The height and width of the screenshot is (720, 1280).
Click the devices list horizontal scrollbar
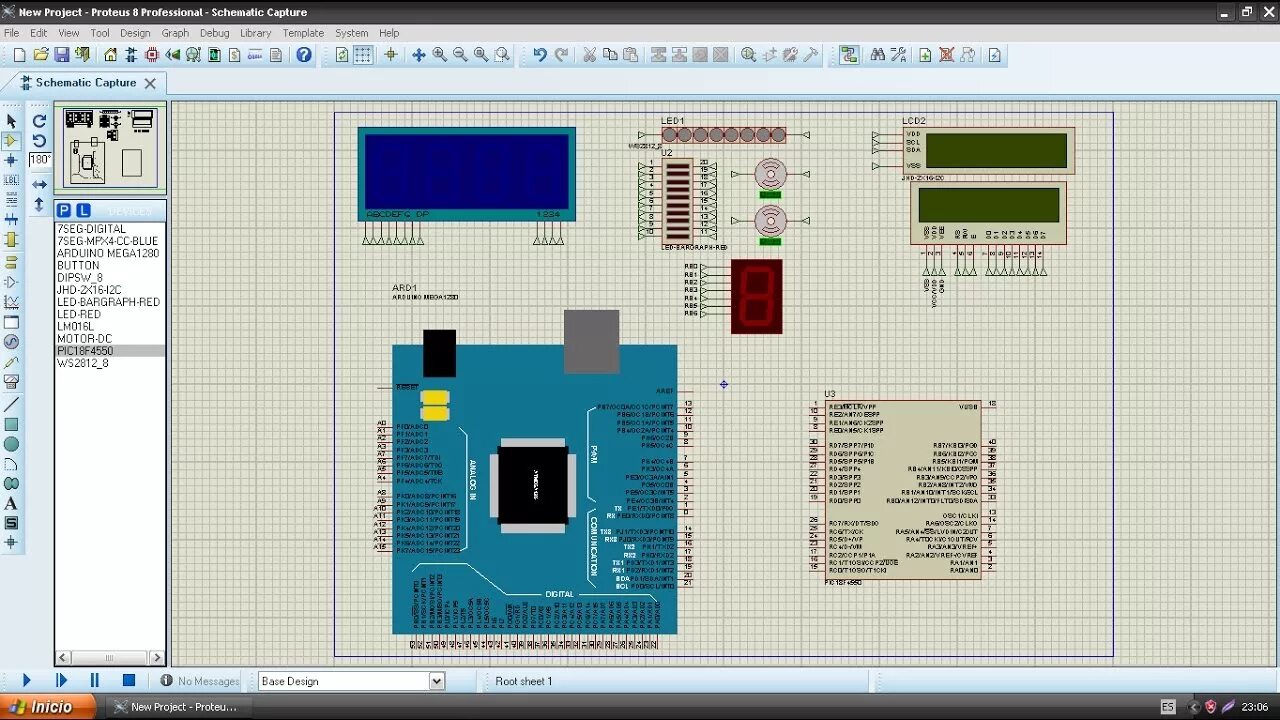pyautogui.click(x=110, y=657)
